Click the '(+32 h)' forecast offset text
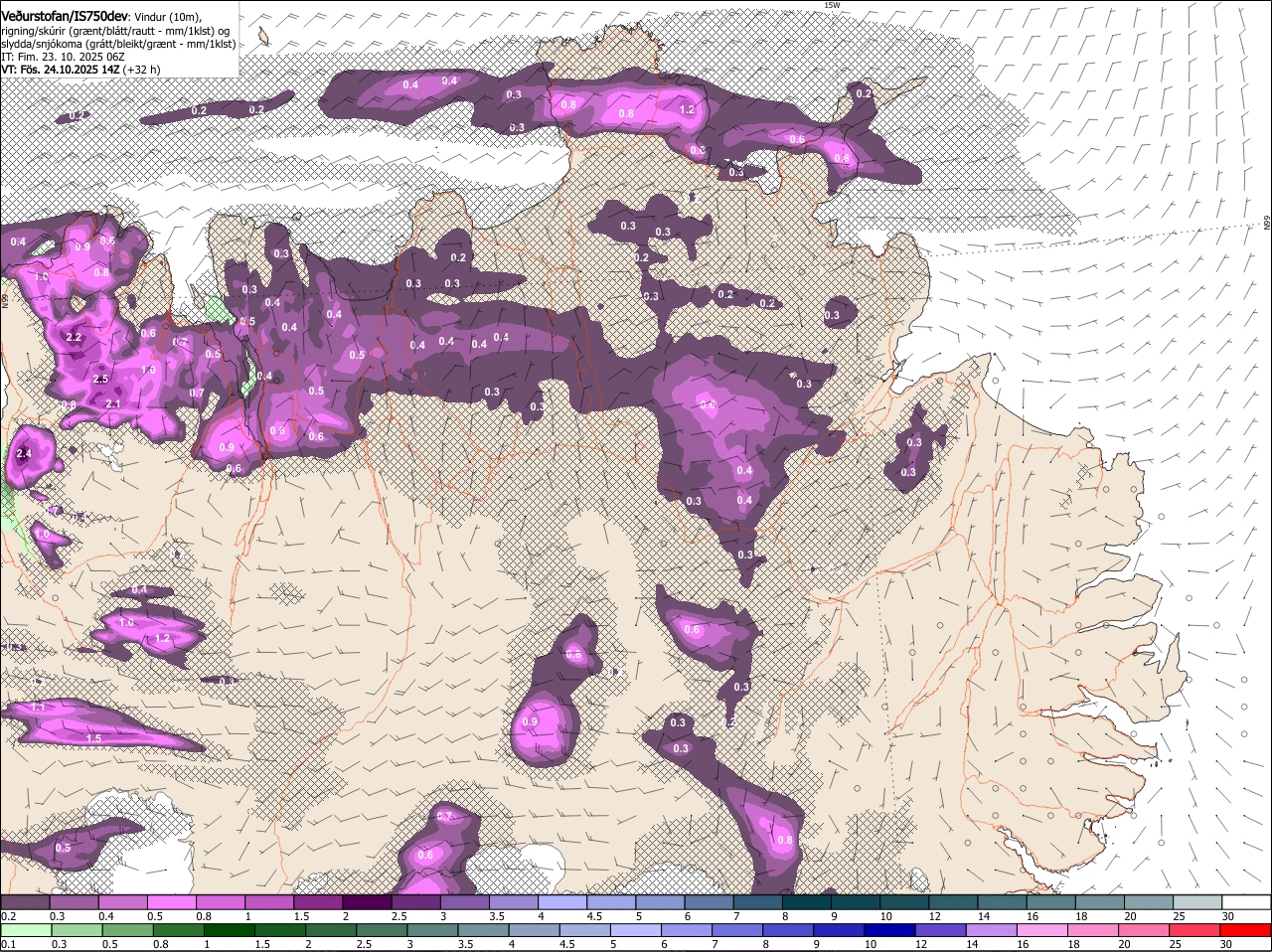The image size is (1272, 952). point(143,70)
